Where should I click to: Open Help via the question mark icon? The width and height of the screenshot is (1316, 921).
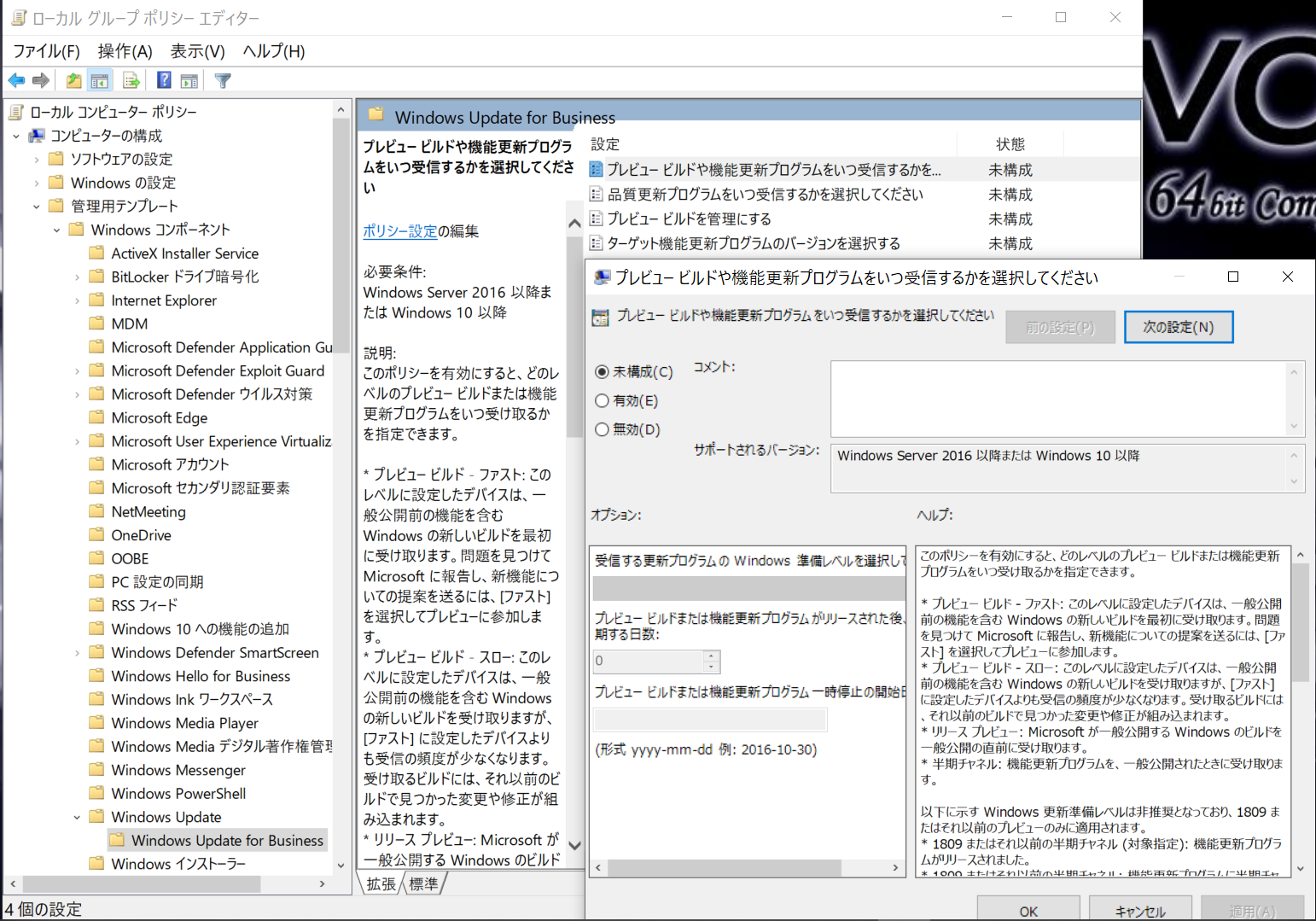(x=162, y=79)
